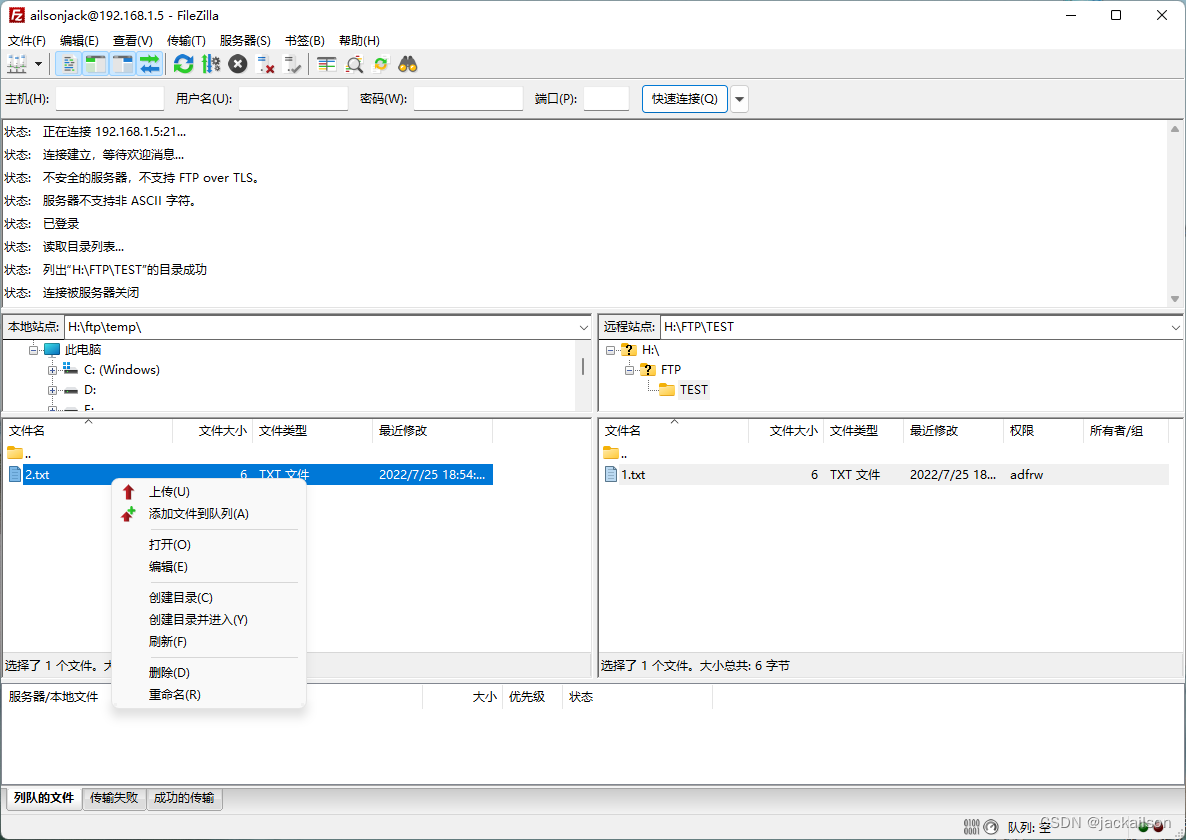Open the directory listing filters dialog

pos(327,64)
